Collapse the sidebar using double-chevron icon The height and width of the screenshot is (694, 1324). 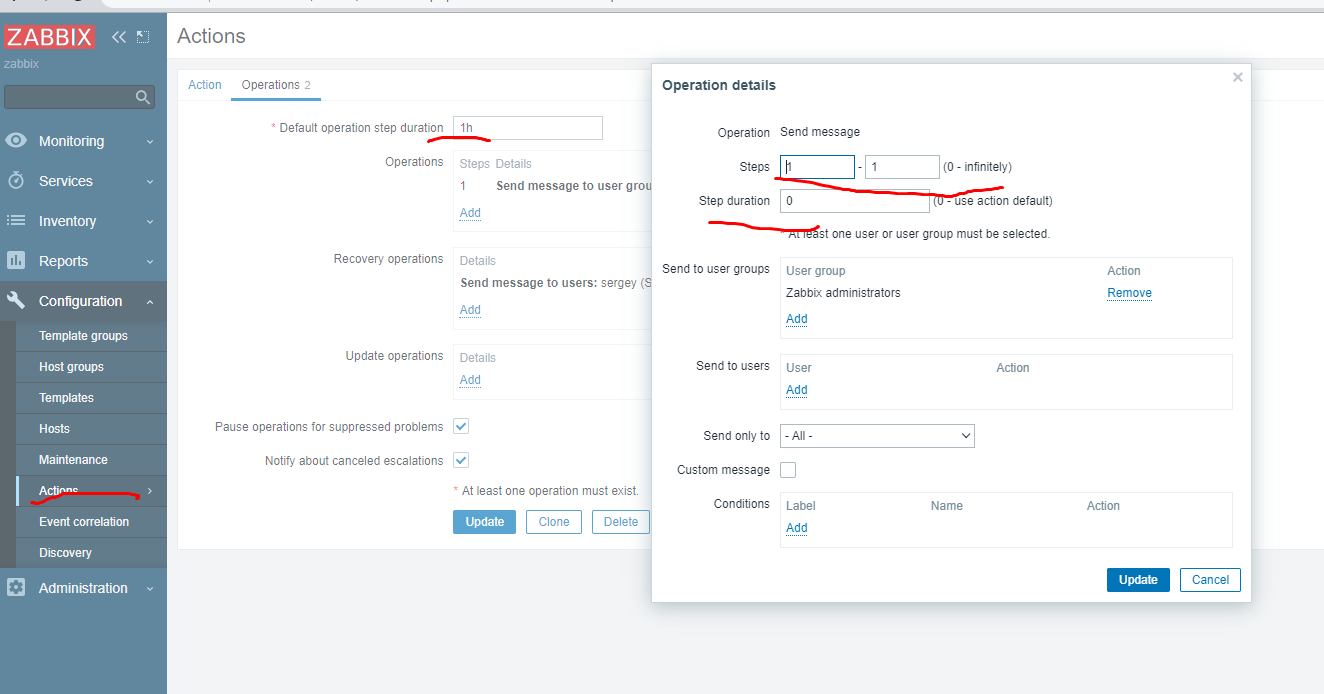click(x=119, y=37)
